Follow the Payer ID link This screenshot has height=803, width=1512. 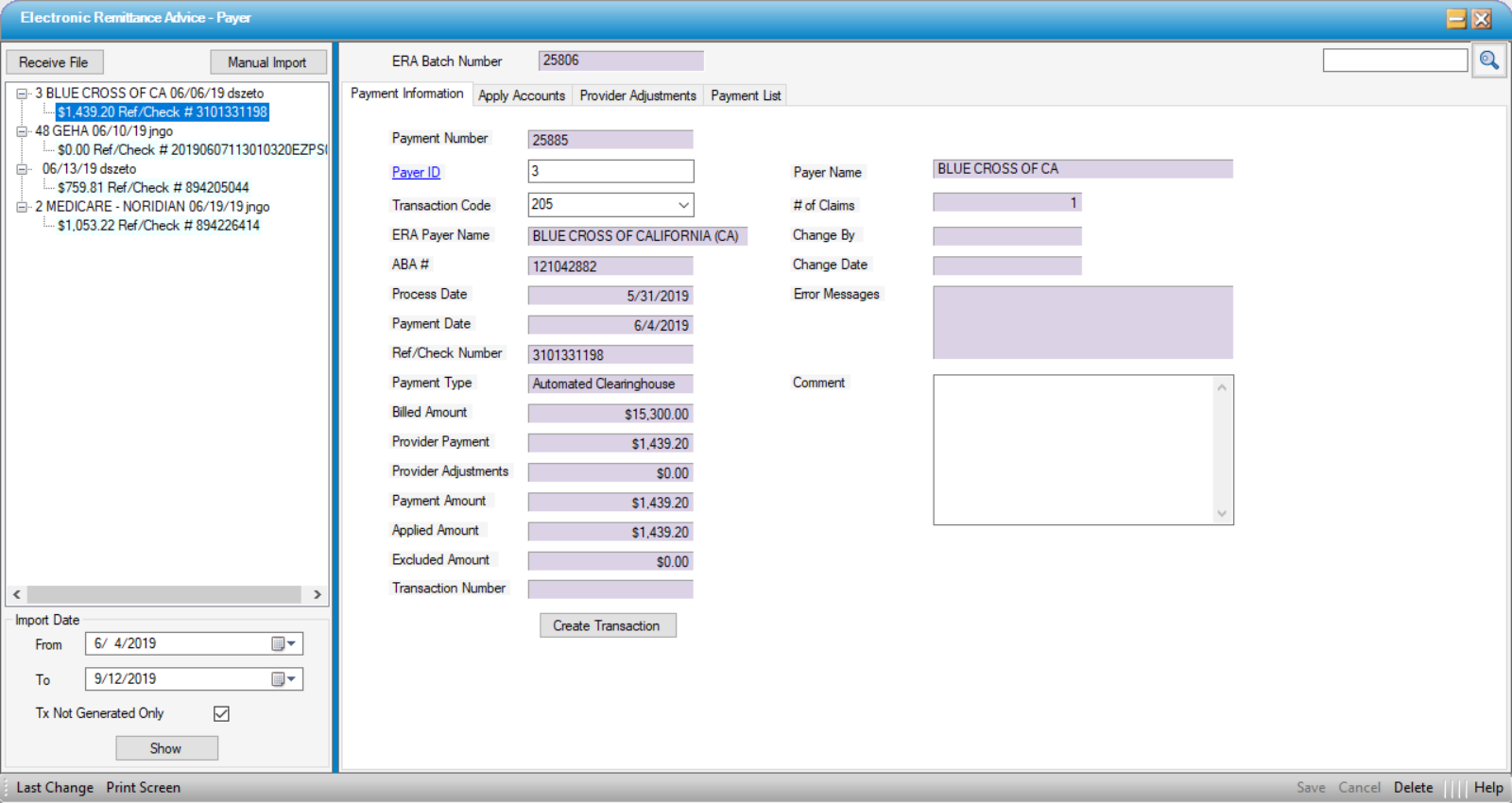click(x=416, y=172)
